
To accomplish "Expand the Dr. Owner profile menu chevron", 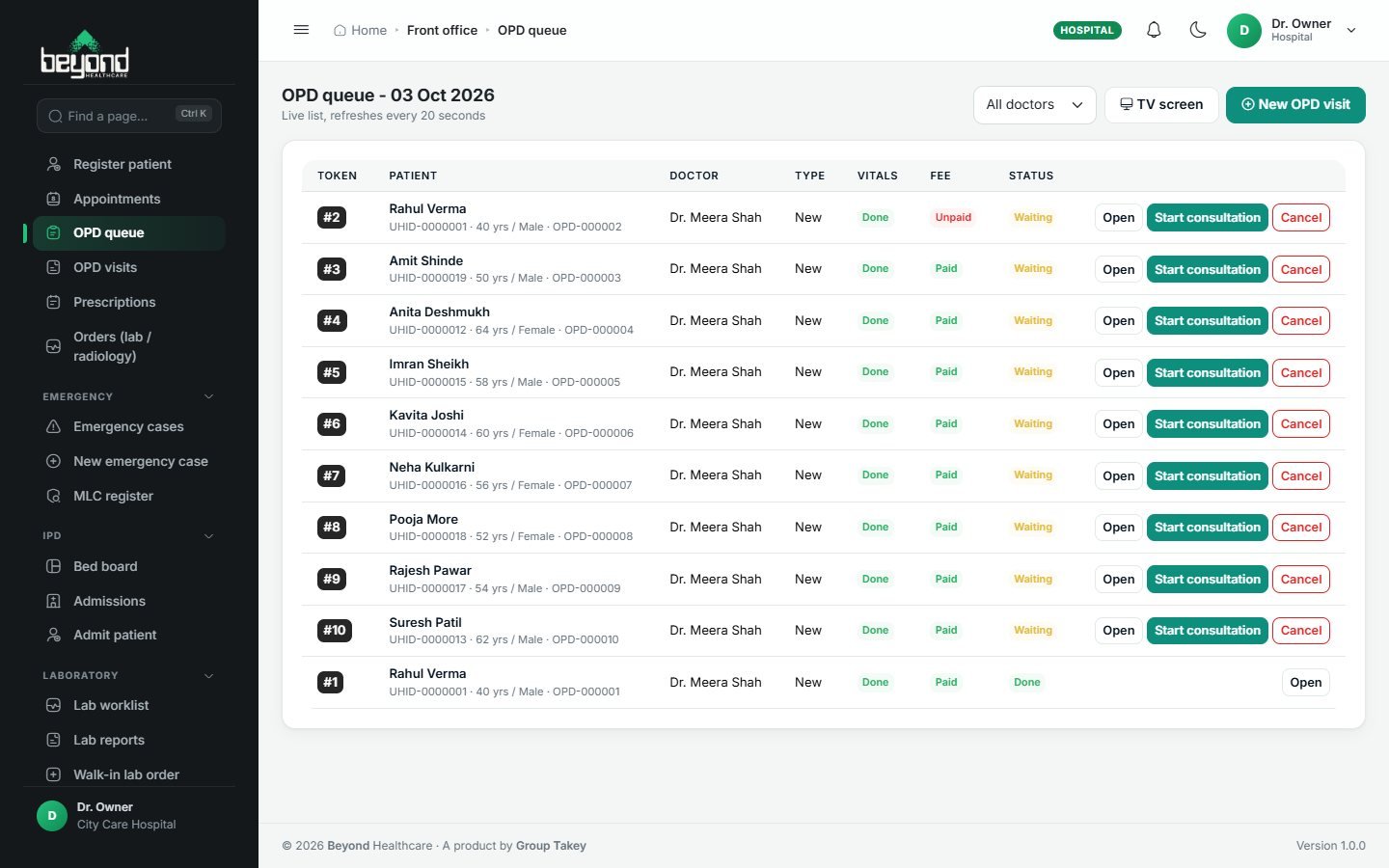I will [x=1351, y=30].
